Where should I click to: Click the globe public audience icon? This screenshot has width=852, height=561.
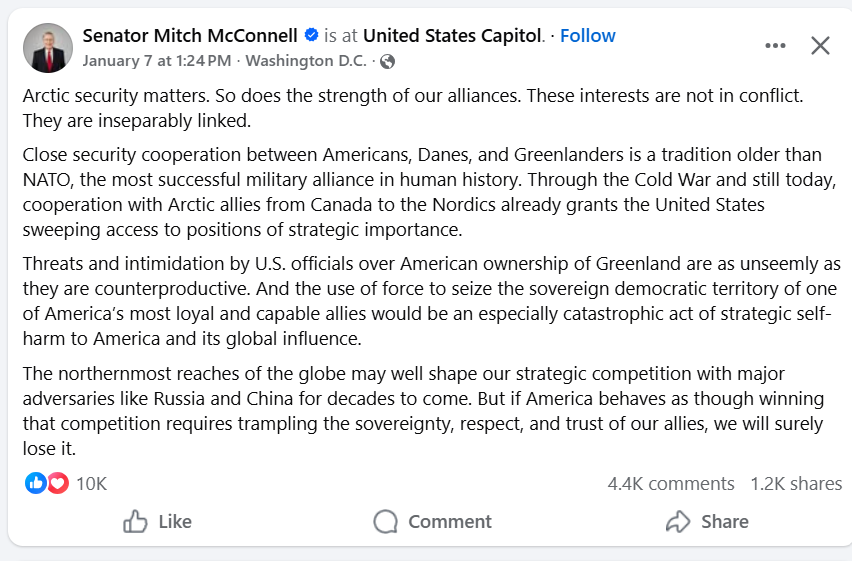pos(387,61)
